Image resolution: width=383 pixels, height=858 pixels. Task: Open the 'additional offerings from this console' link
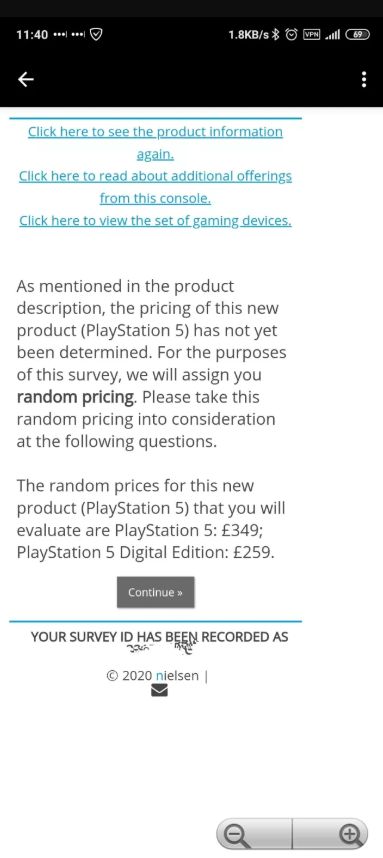(155, 187)
